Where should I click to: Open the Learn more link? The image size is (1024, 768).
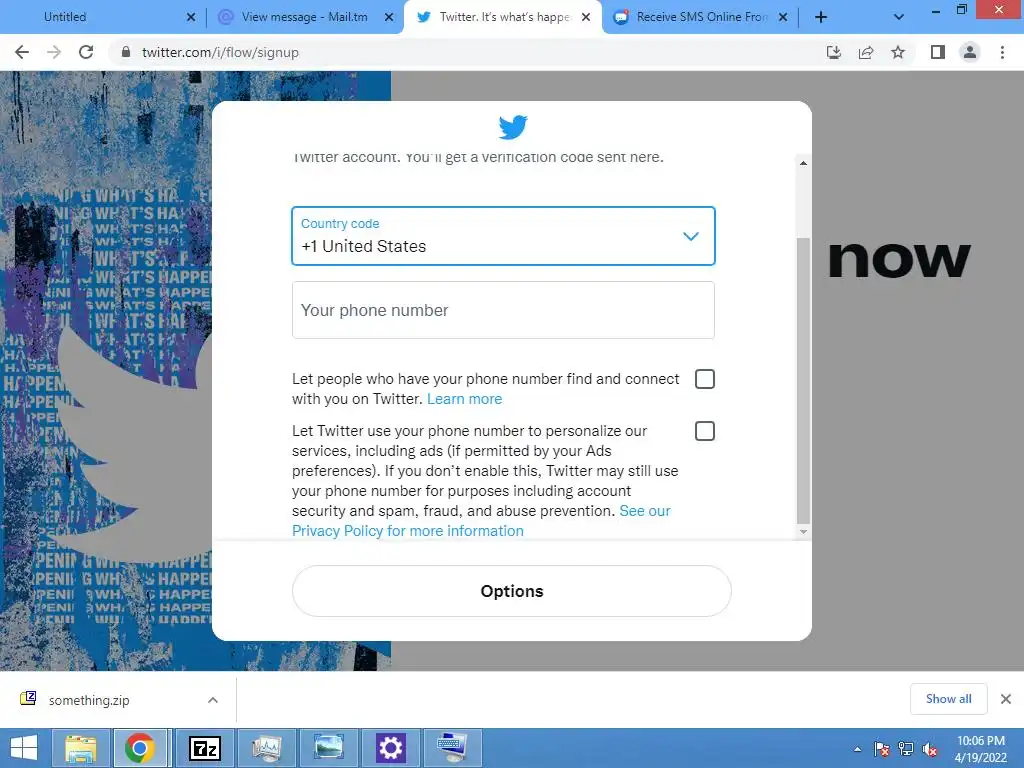pyautogui.click(x=464, y=399)
